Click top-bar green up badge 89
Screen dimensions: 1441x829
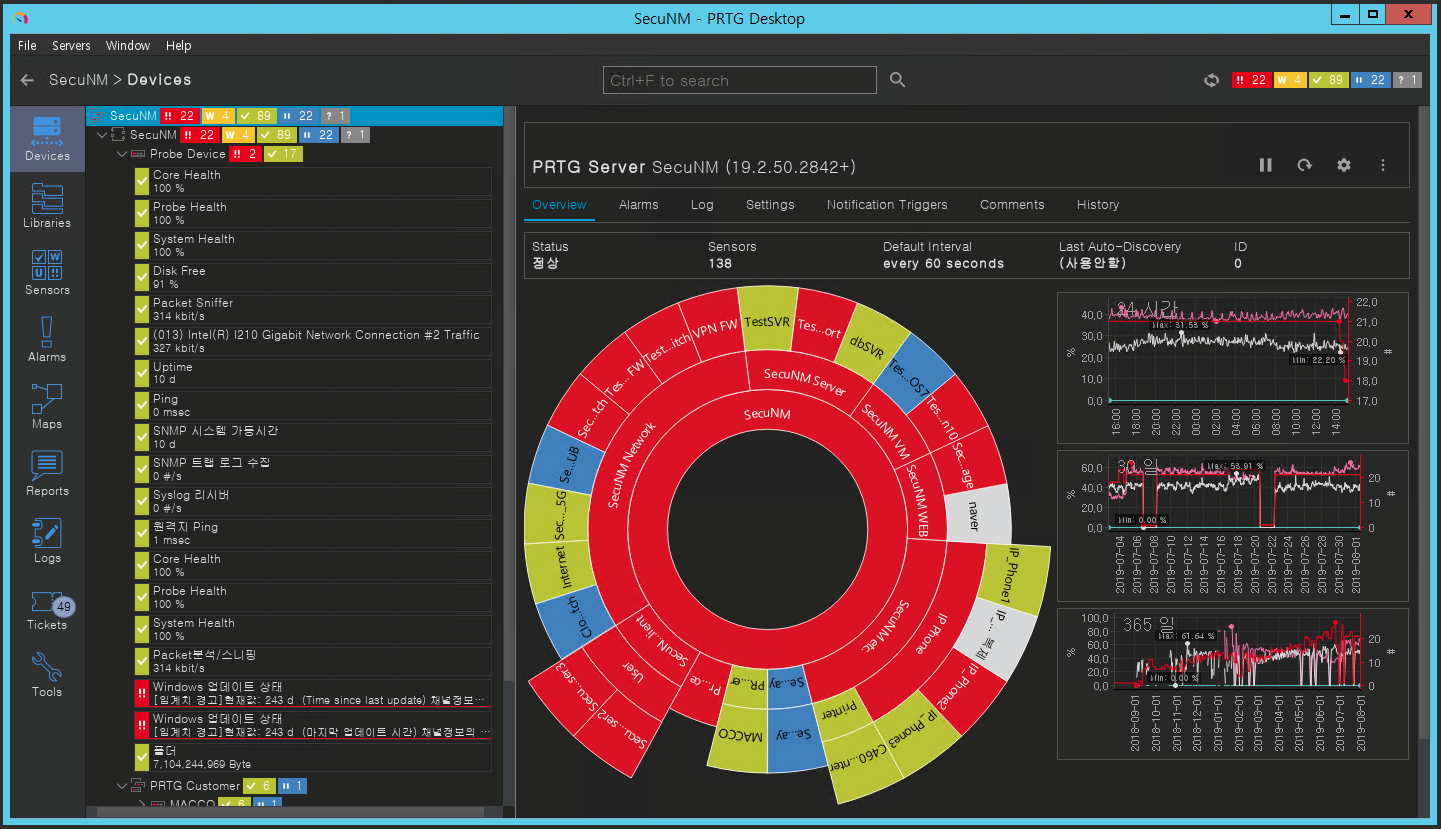click(1327, 80)
